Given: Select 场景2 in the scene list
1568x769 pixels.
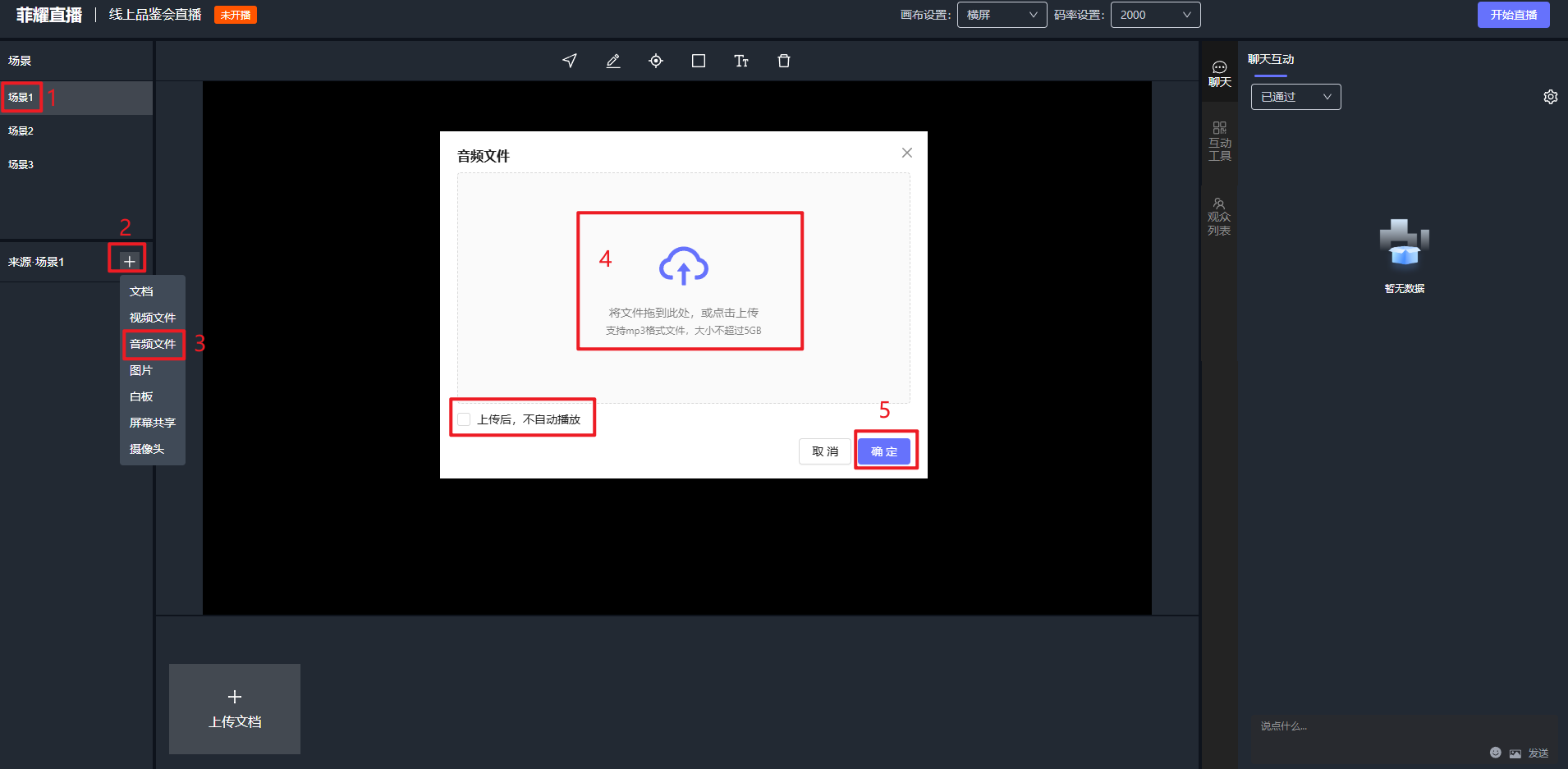Looking at the screenshot, I should pos(21,130).
